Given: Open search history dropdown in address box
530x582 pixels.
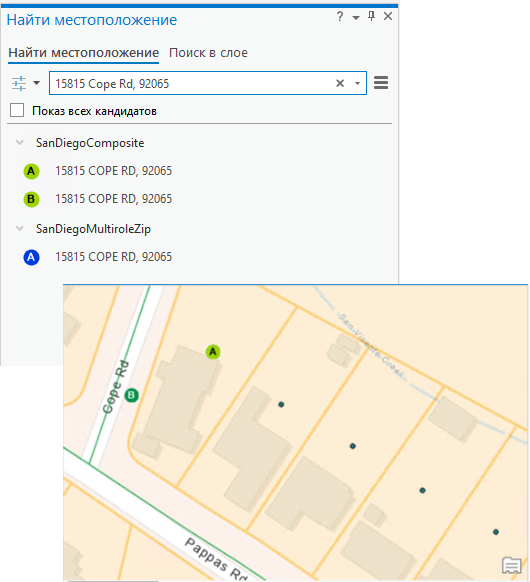Looking at the screenshot, I should tap(357, 84).
